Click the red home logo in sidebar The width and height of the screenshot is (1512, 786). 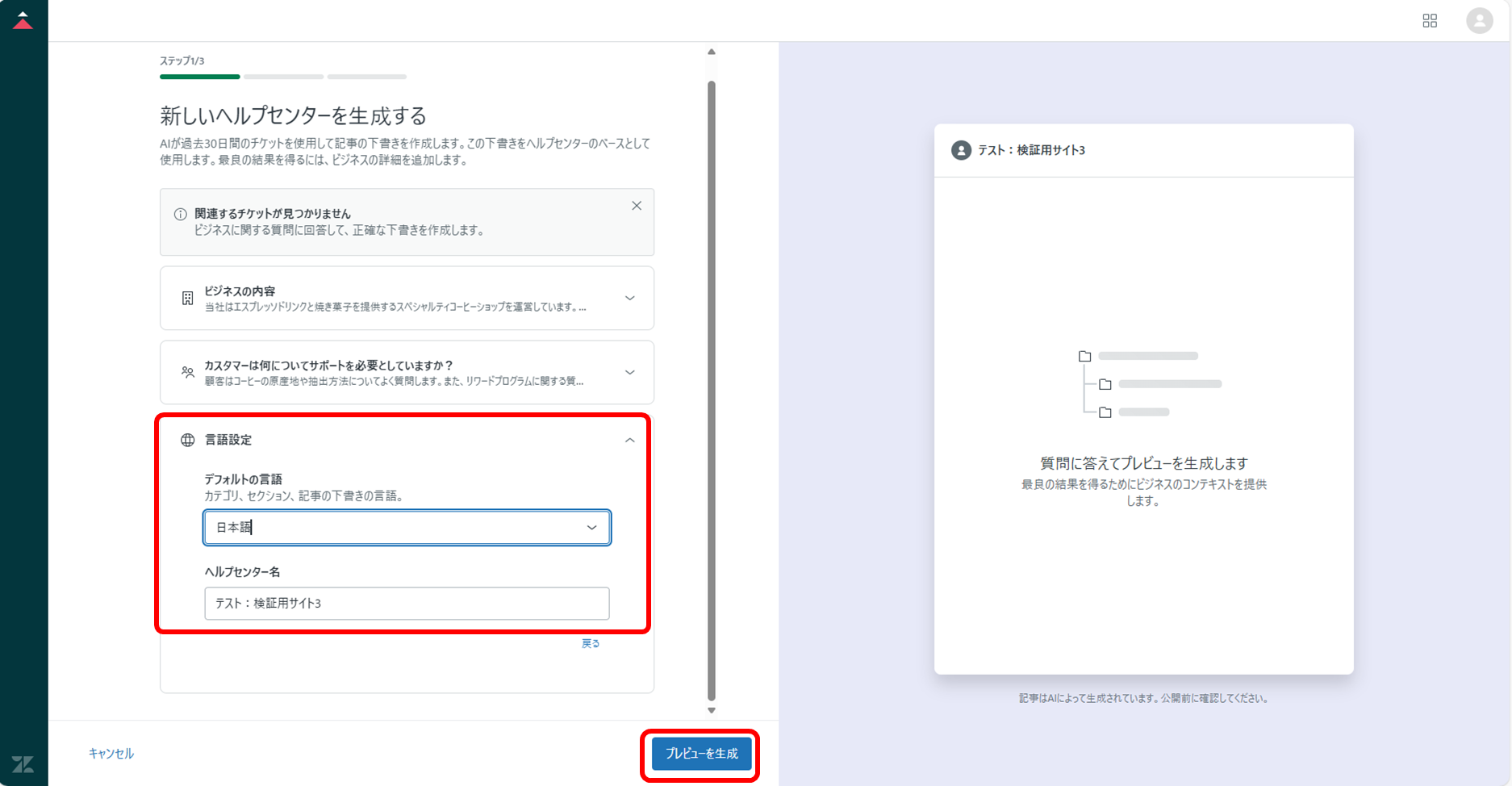(x=23, y=21)
